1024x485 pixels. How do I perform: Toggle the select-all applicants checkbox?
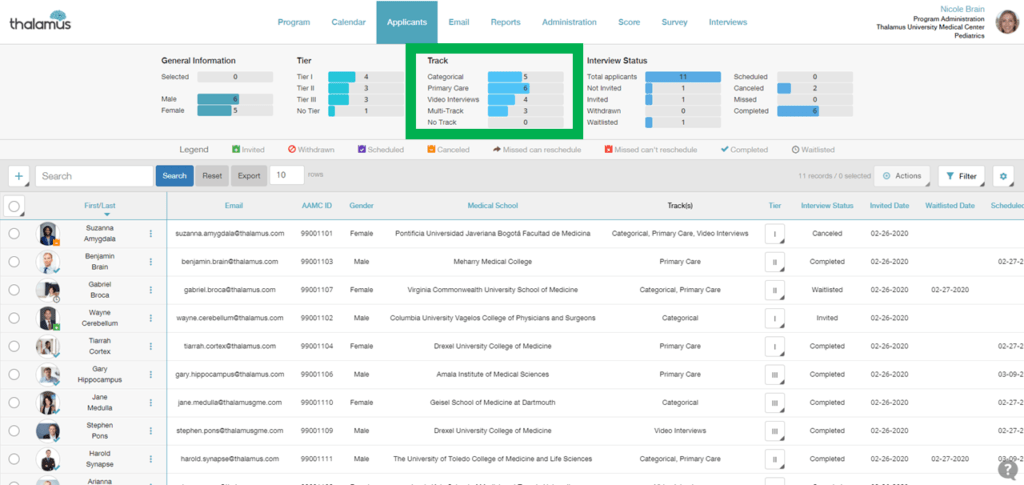14,207
